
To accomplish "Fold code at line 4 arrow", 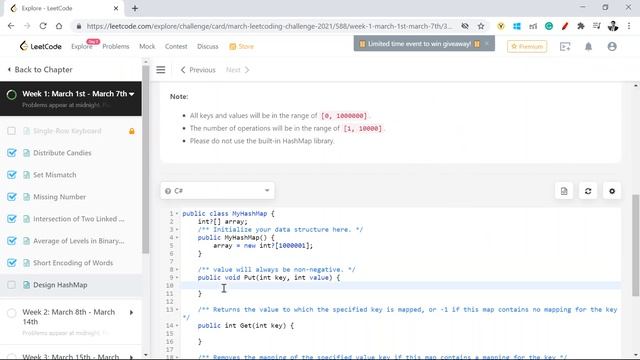I will click(x=177, y=238).
